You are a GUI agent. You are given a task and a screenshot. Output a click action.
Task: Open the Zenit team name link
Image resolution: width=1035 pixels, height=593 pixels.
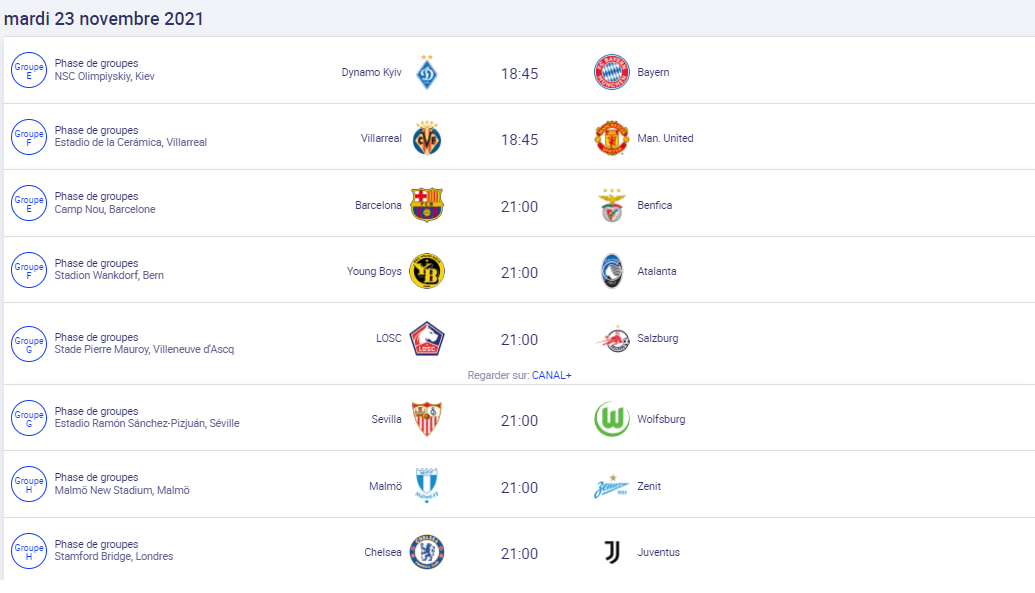tap(649, 486)
